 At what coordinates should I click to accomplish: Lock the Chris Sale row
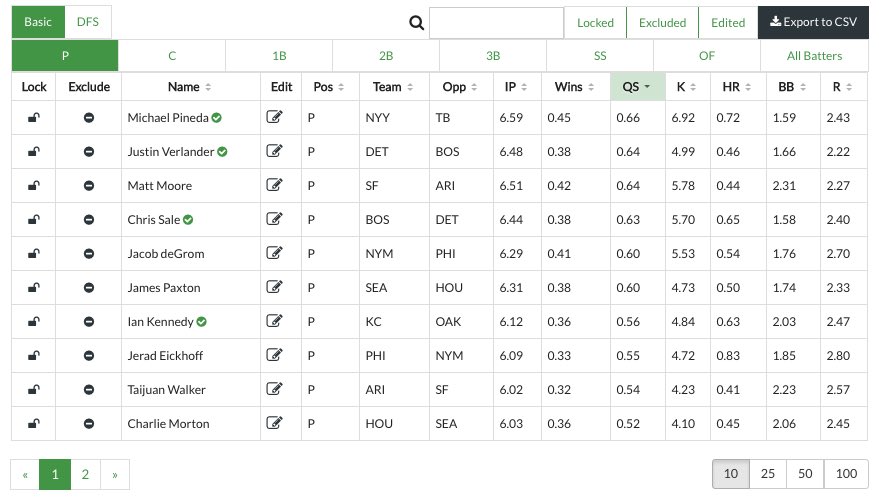(34, 220)
